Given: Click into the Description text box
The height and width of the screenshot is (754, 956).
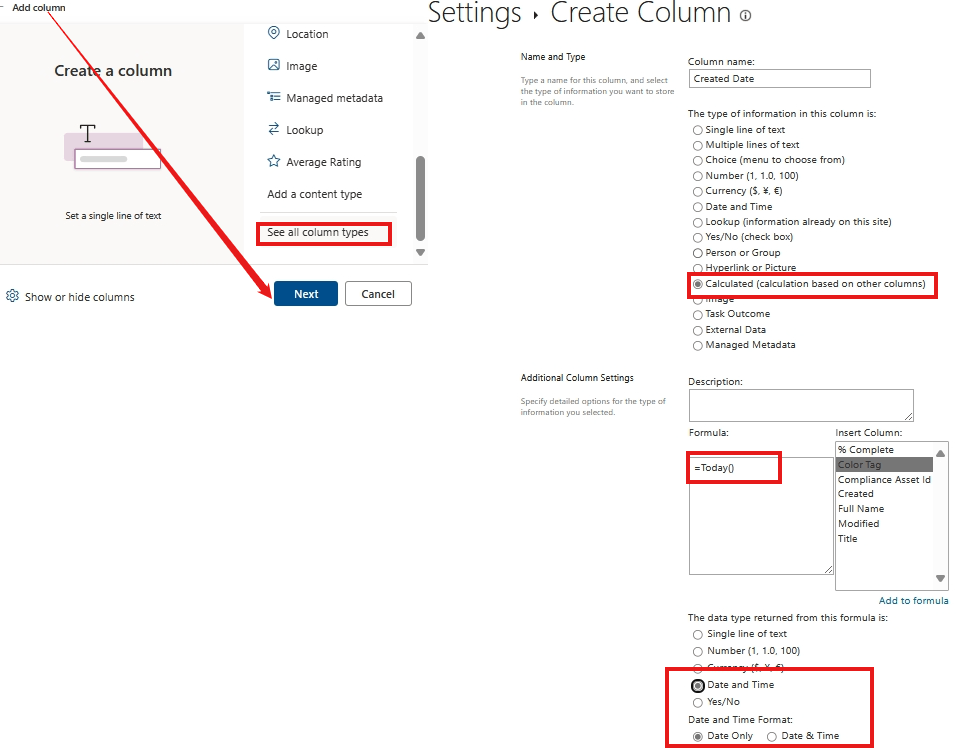Looking at the screenshot, I should click(x=801, y=405).
